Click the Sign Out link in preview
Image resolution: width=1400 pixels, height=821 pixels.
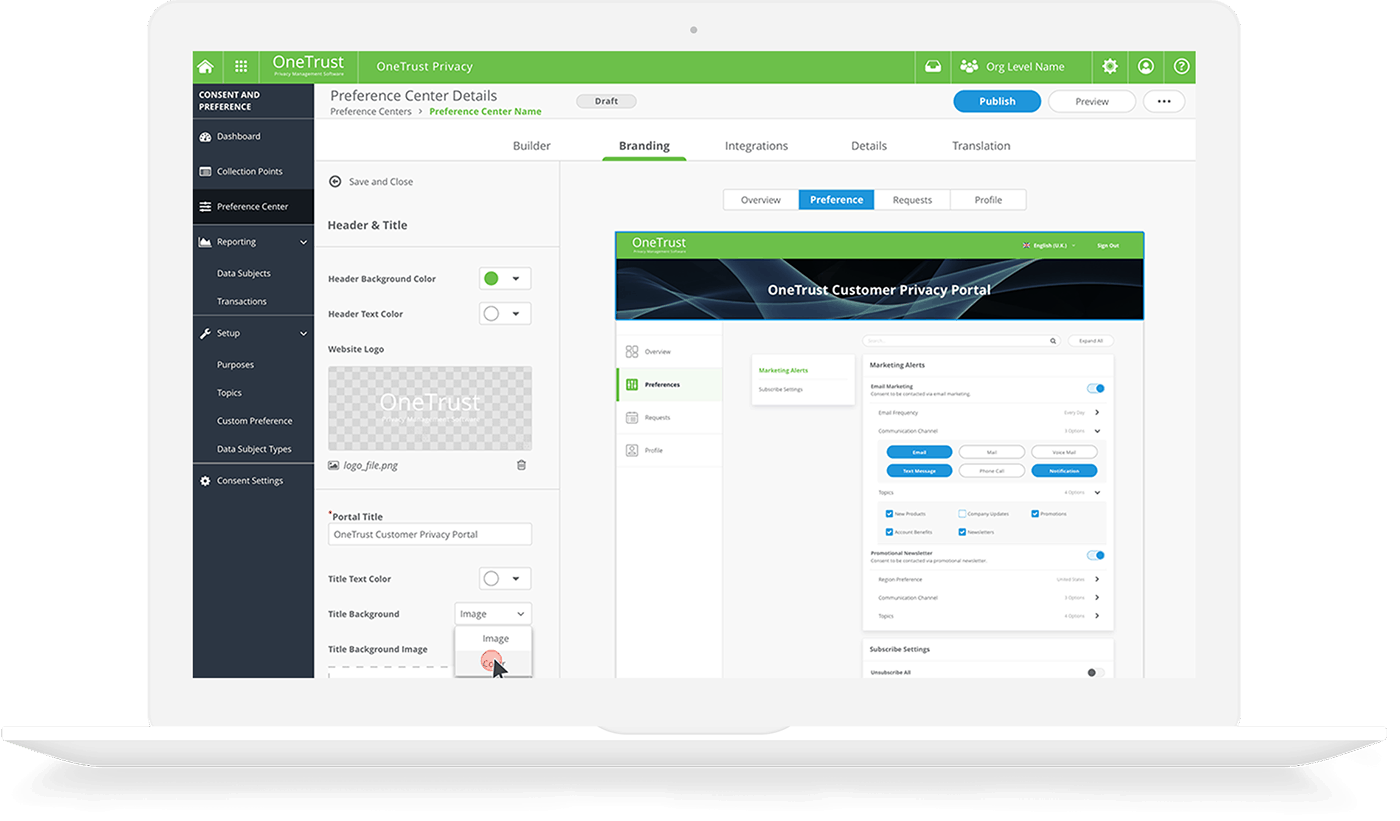click(1108, 245)
